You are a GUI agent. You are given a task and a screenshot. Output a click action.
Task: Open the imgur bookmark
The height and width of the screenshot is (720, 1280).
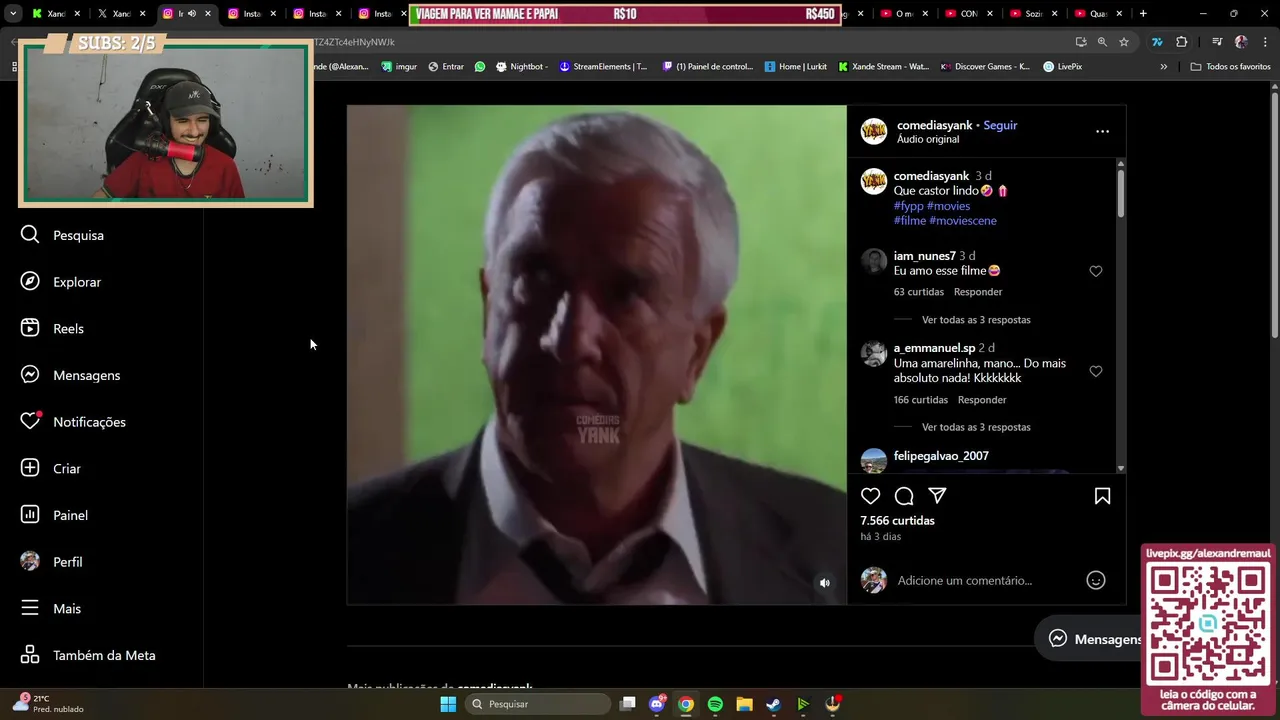tap(399, 67)
